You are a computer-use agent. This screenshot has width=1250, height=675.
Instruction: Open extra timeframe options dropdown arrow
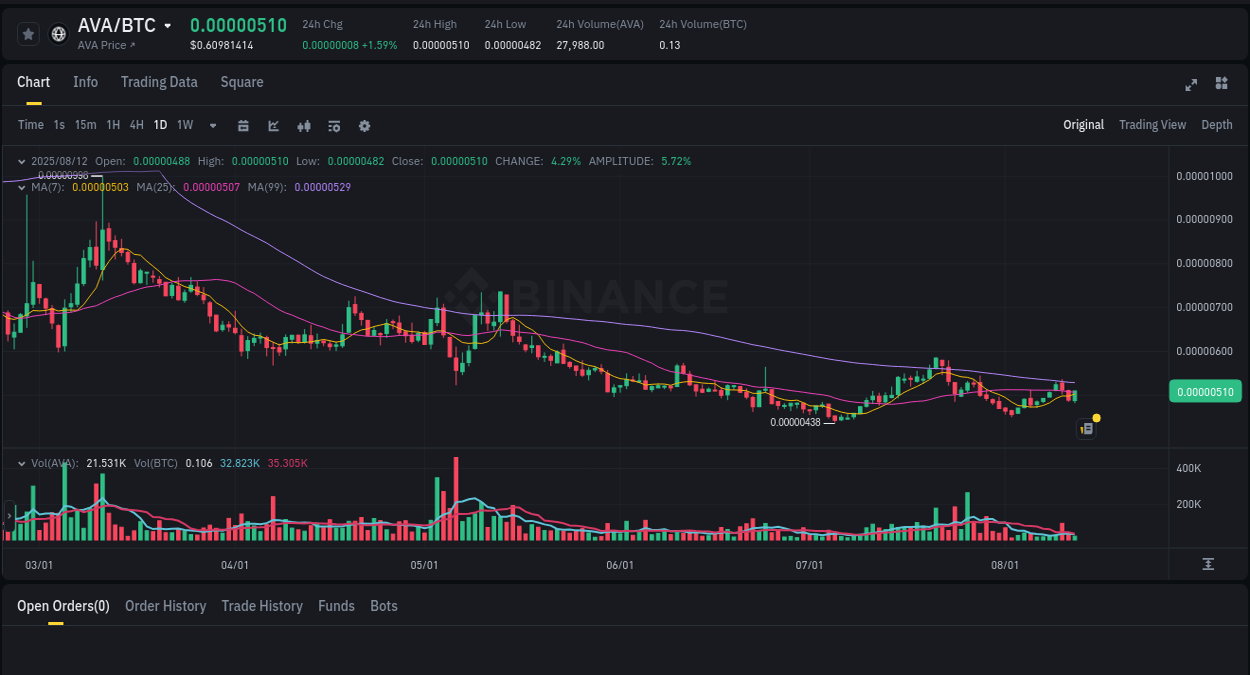pos(212,125)
